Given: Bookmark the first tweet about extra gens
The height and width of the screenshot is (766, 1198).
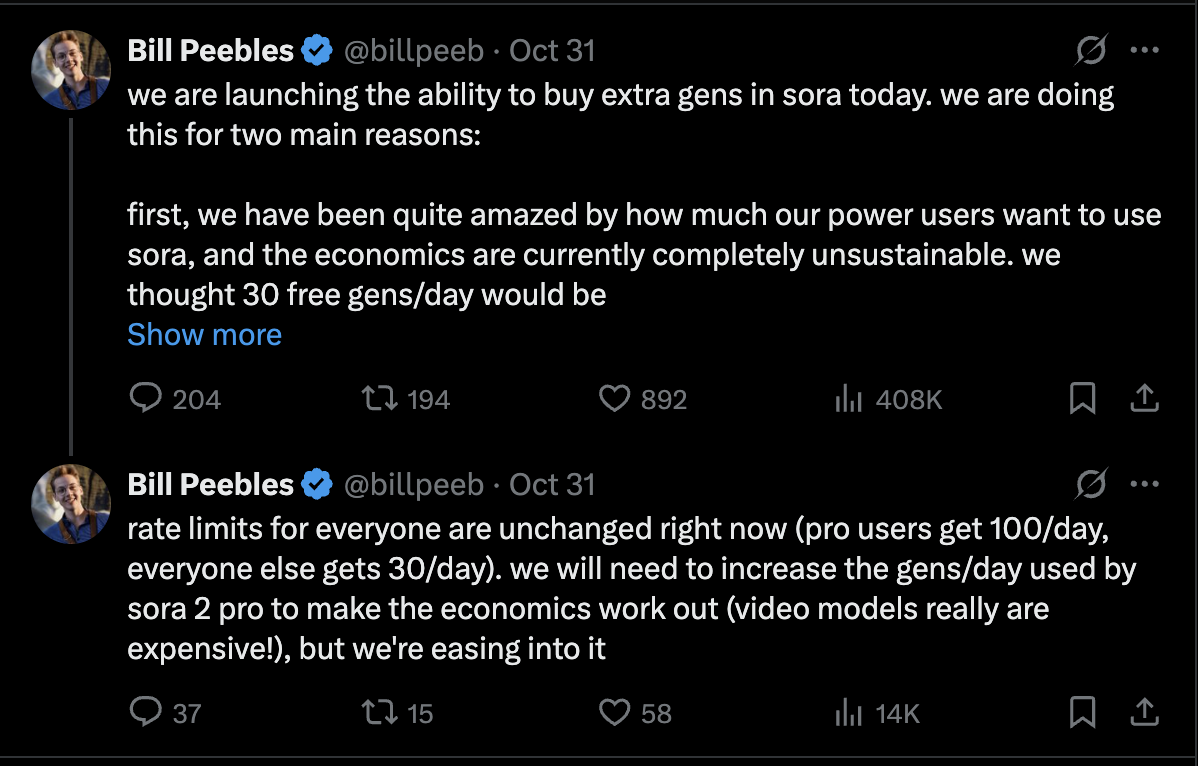Looking at the screenshot, I should 1082,400.
